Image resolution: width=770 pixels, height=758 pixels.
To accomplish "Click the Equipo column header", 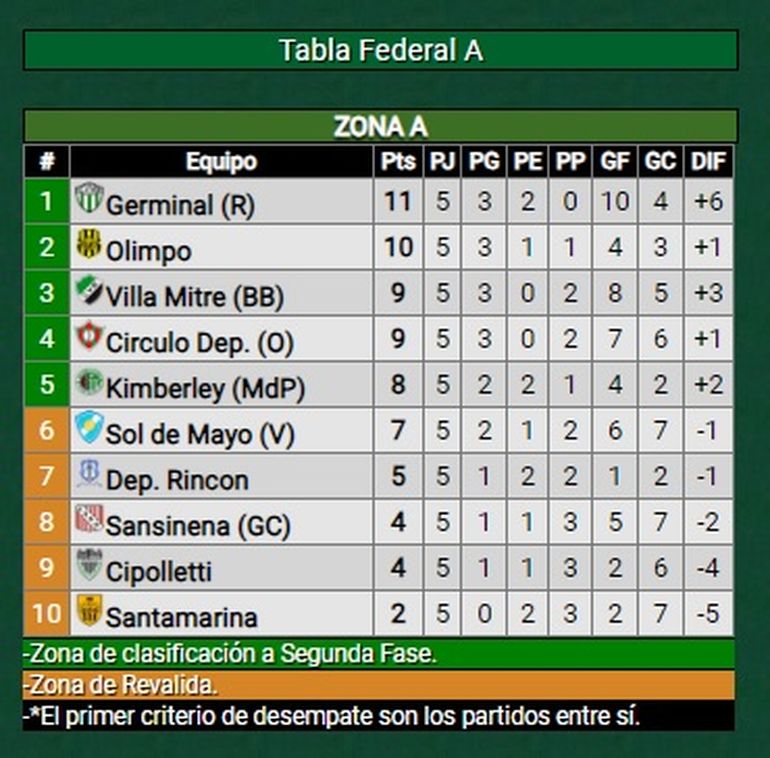I will click(221, 161).
